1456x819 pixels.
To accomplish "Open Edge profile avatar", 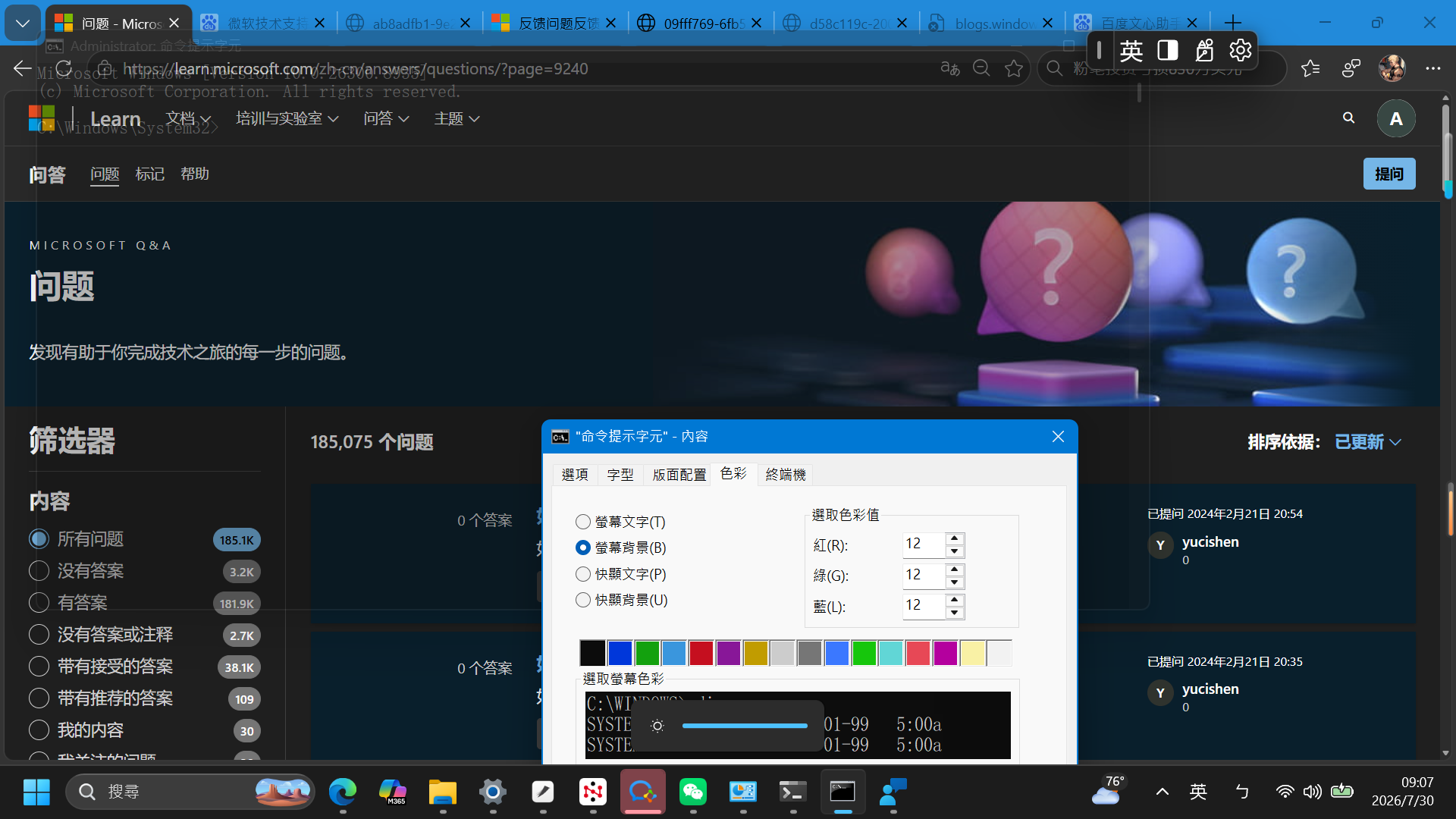I will click(x=1392, y=68).
